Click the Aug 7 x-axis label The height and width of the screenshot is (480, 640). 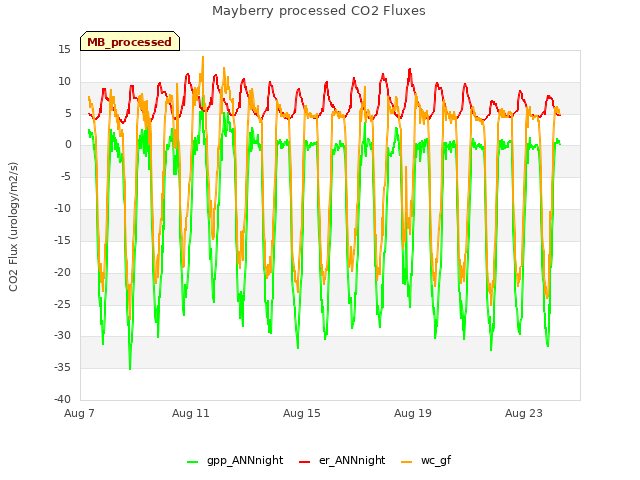pos(79,413)
